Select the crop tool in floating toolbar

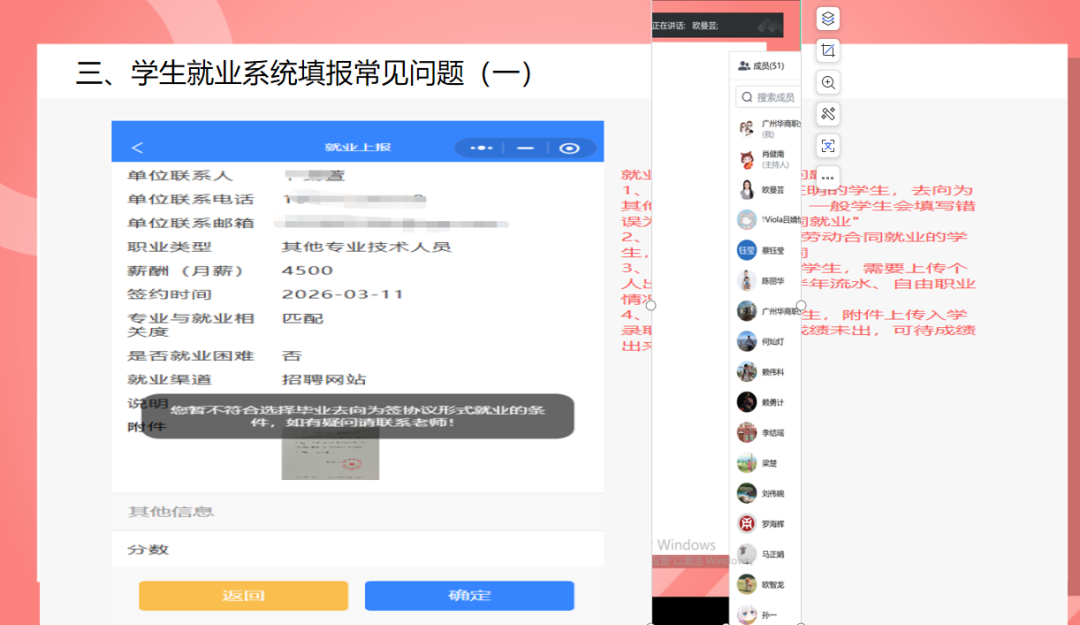(x=828, y=50)
